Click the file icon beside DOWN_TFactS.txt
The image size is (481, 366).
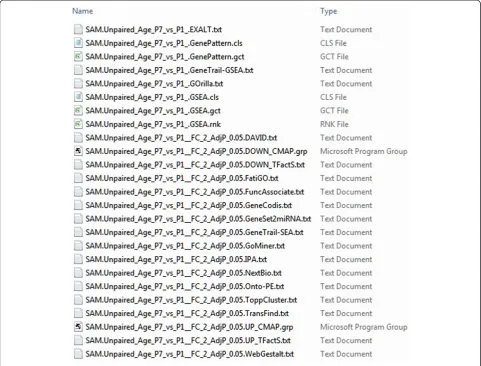(x=78, y=164)
